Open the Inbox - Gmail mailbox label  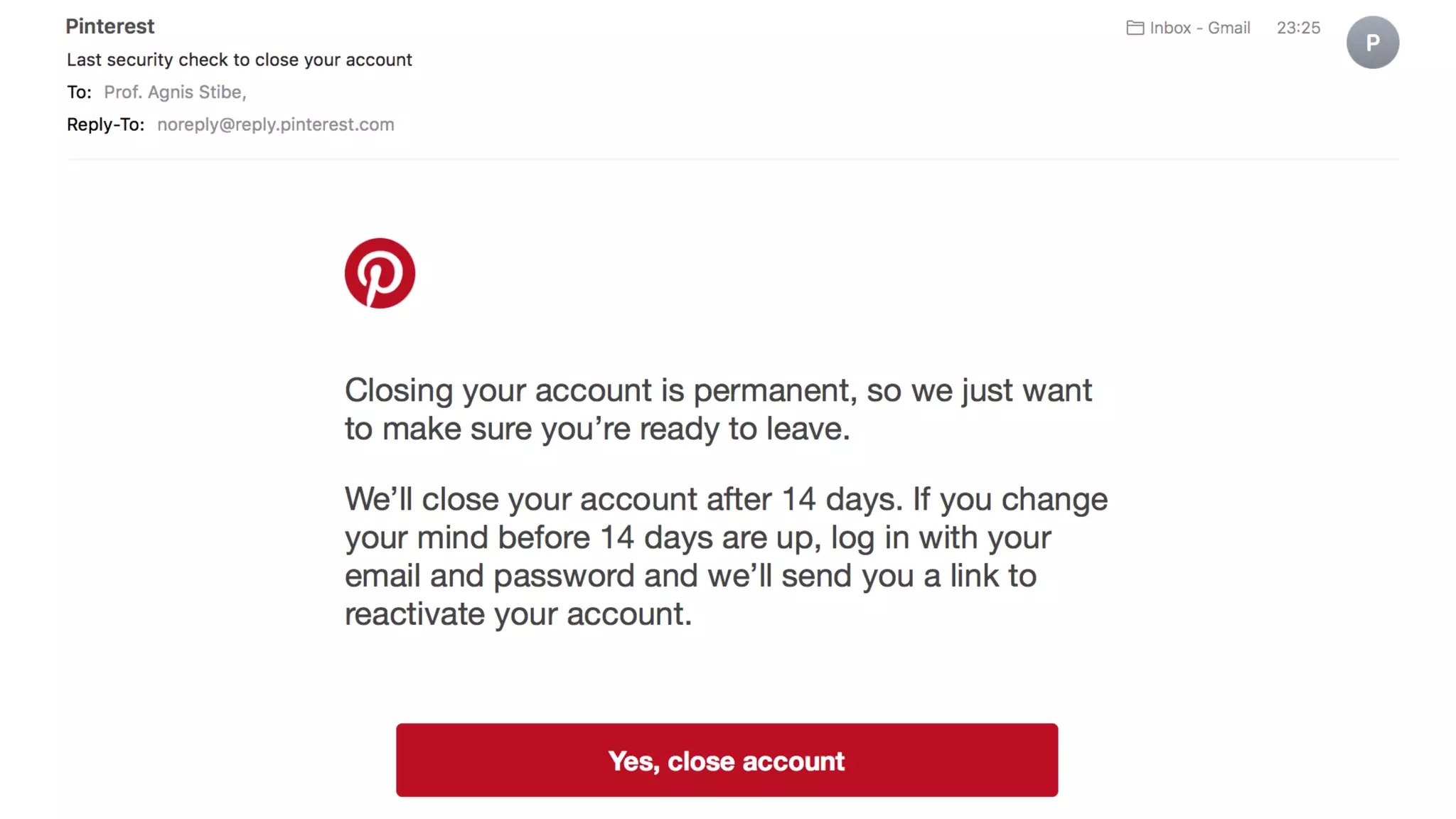pyautogui.click(x=1199, y=28)
